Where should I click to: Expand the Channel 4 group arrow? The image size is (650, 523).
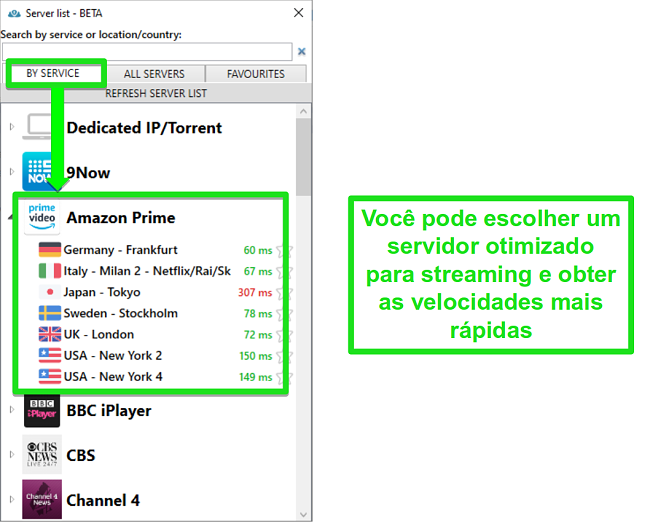click(12, 499)
